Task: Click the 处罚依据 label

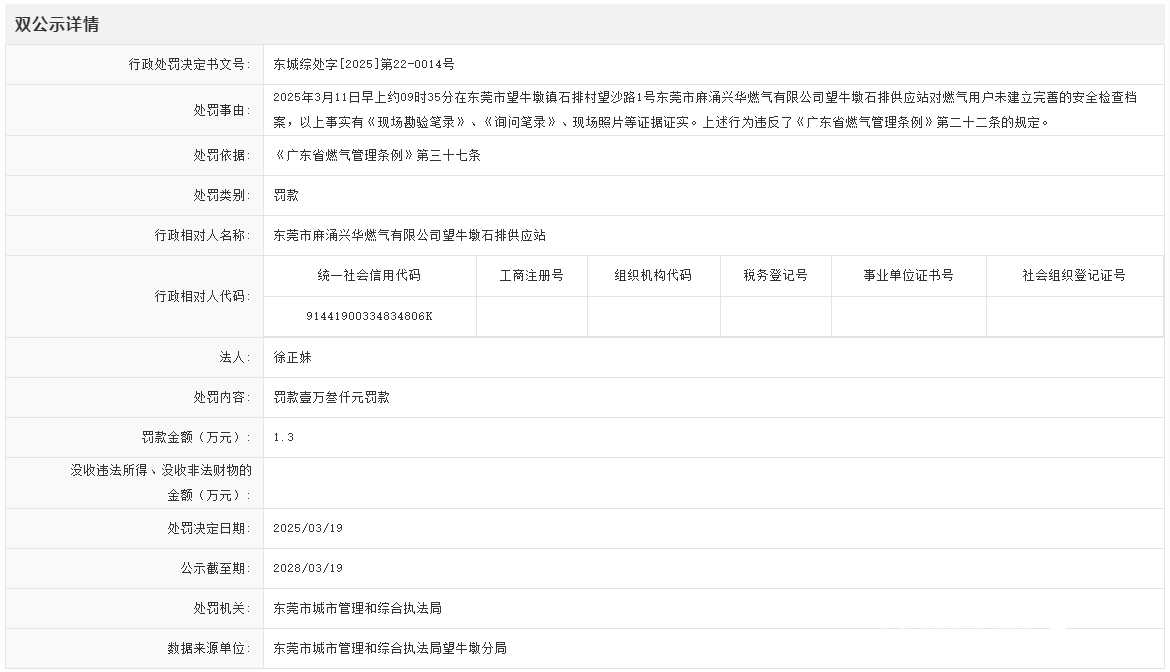Action: [222, 155]
